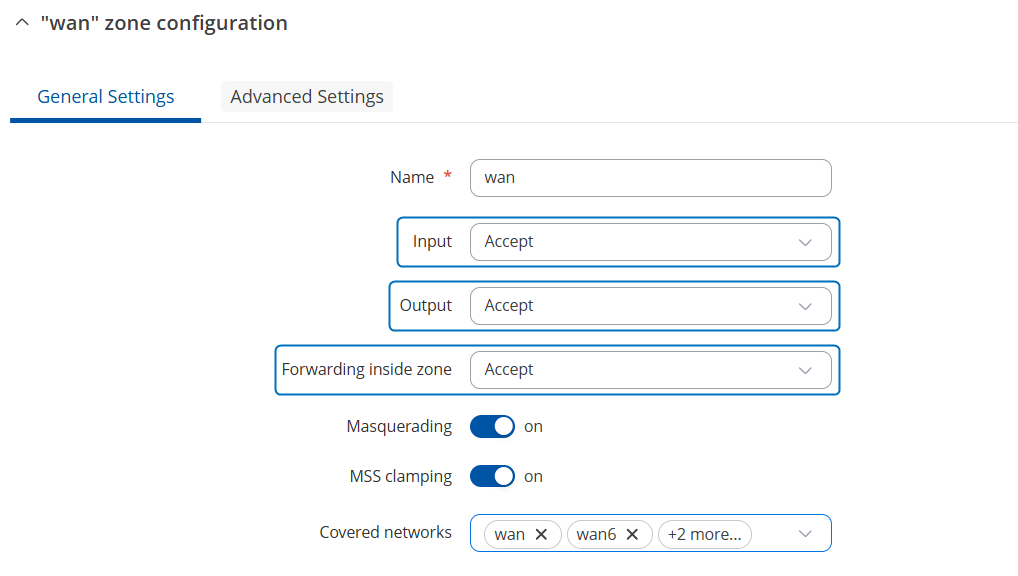Image resolution: width=1018 pixels, height=576 pixels.
Task: Disable the Masquerading switch
Action: [492, 427]
